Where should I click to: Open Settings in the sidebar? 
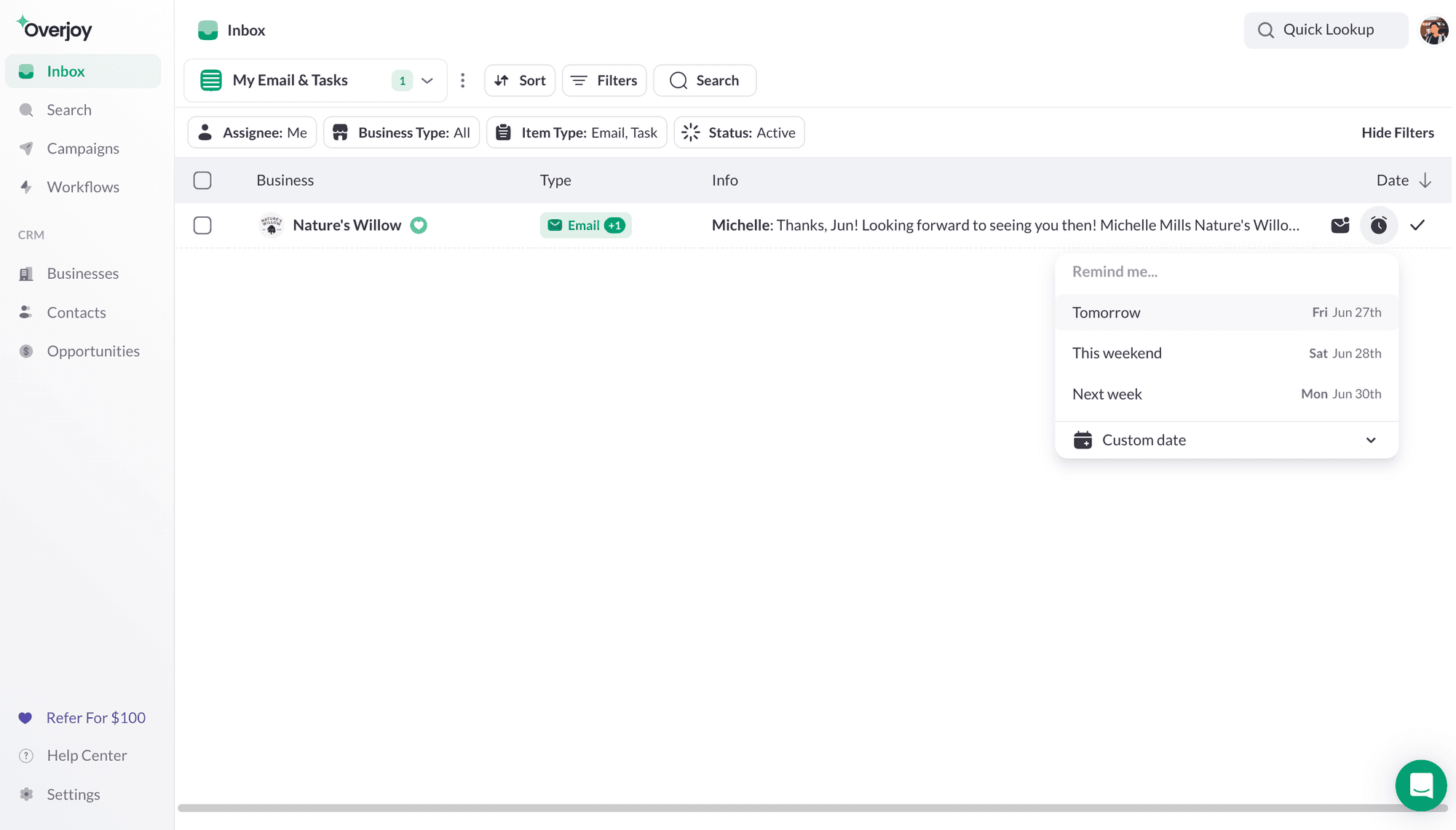73,794
